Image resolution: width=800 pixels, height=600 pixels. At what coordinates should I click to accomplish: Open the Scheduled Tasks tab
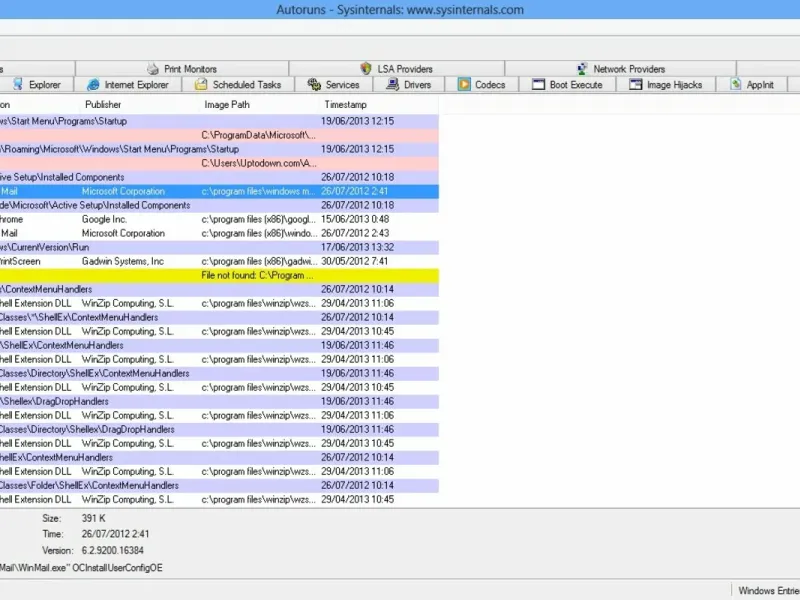[238, 84]
